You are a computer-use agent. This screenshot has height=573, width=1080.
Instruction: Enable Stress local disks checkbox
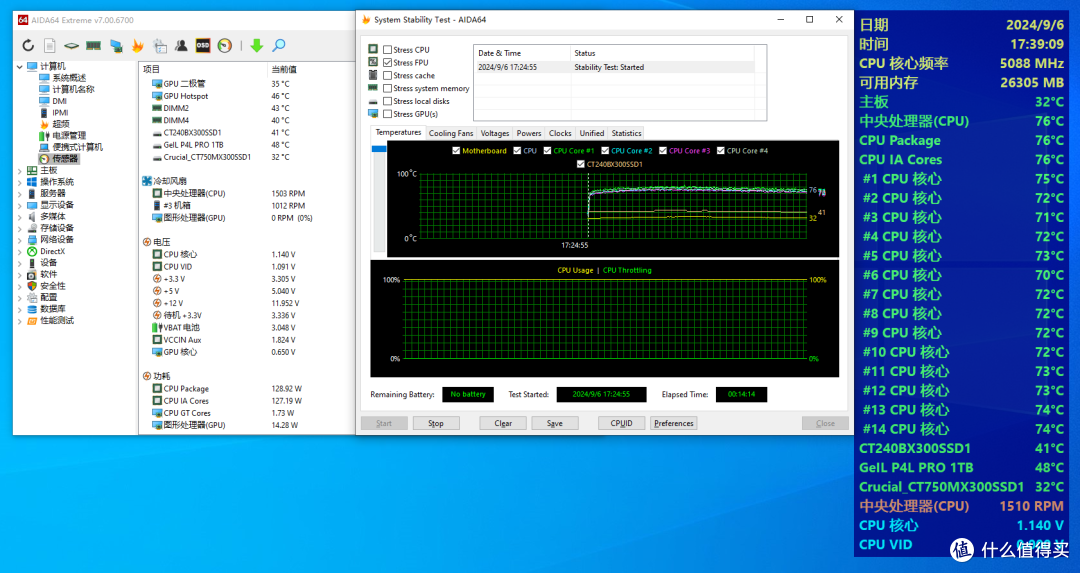(388, 101)
